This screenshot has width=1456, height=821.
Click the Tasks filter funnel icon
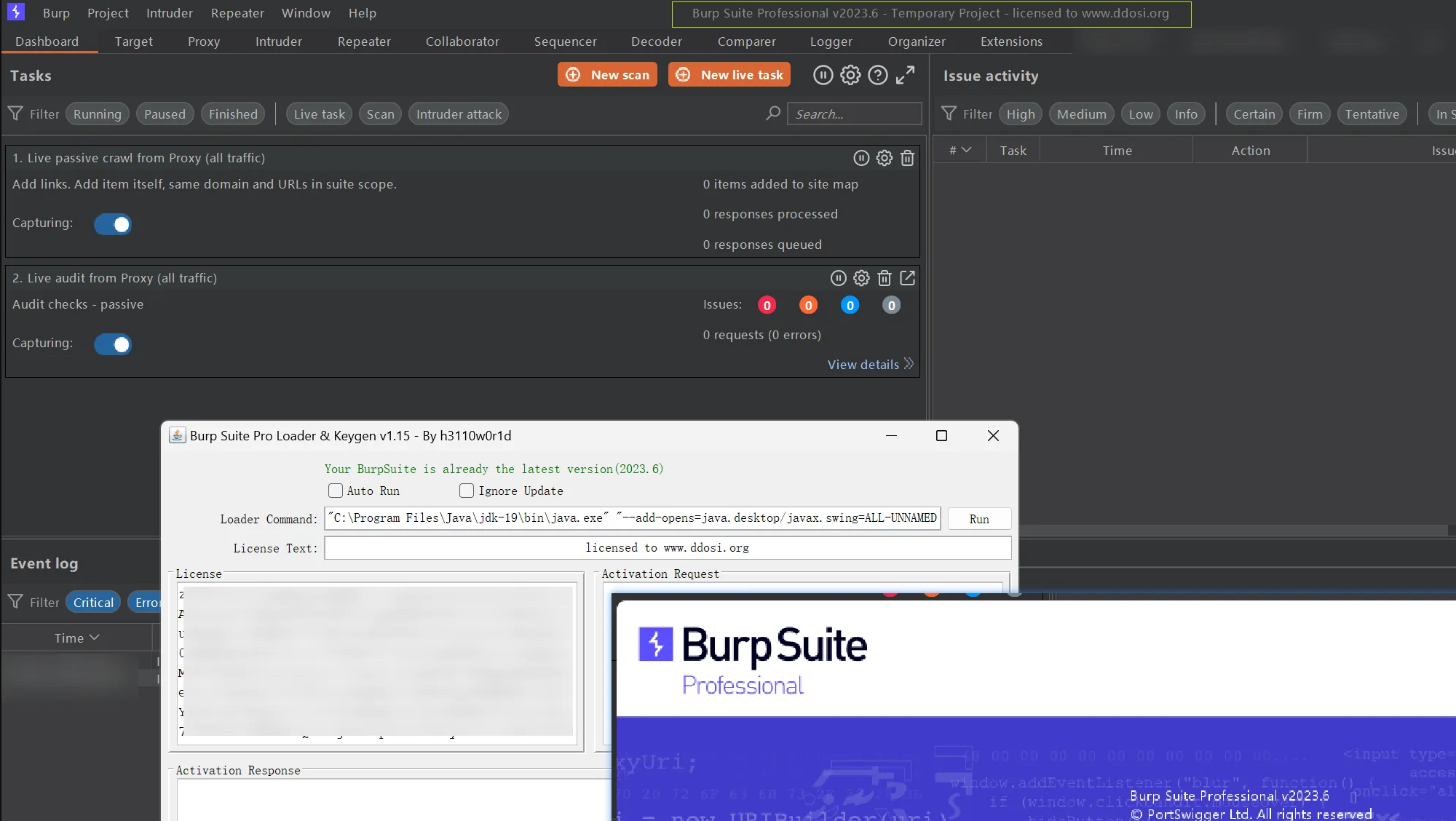pyautogui.click(x=15, y=114)
